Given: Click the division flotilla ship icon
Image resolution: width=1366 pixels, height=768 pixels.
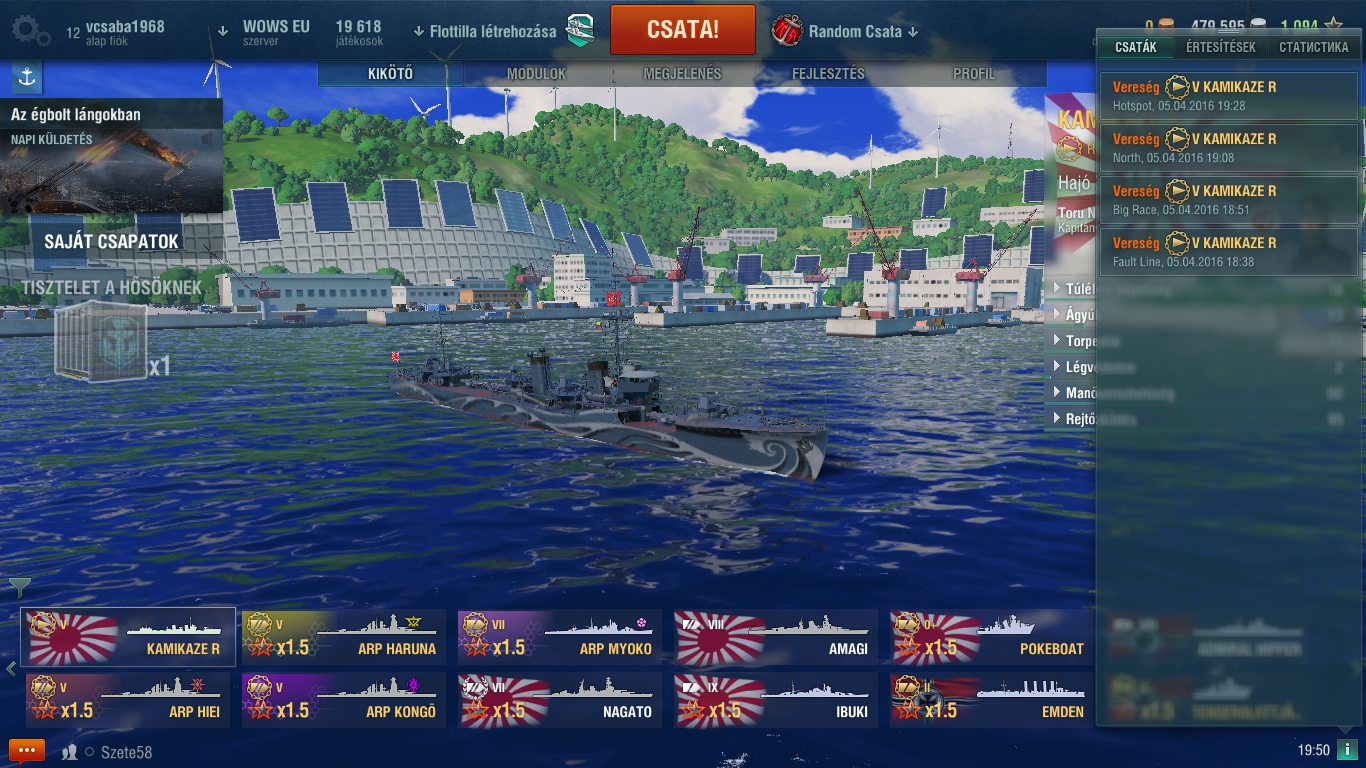Looking at the screenshot, I should coord(580,30).
